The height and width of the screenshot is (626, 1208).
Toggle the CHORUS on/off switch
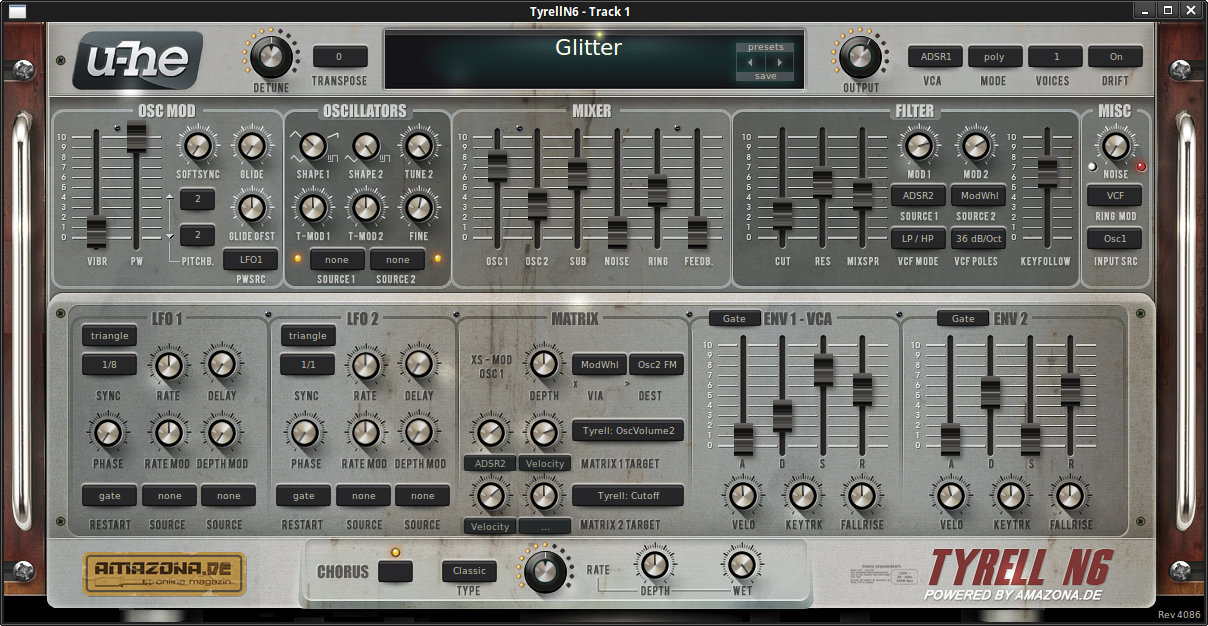pyautogui.click(x=395, y=572)
